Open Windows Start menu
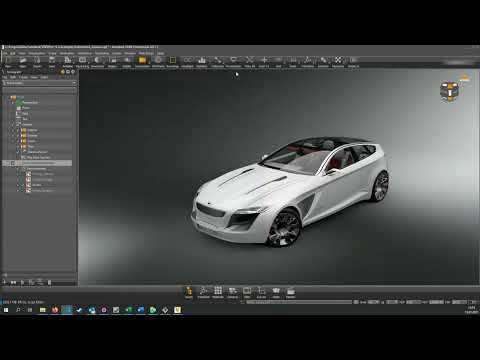The image size is (480, 360). point(6,310)
